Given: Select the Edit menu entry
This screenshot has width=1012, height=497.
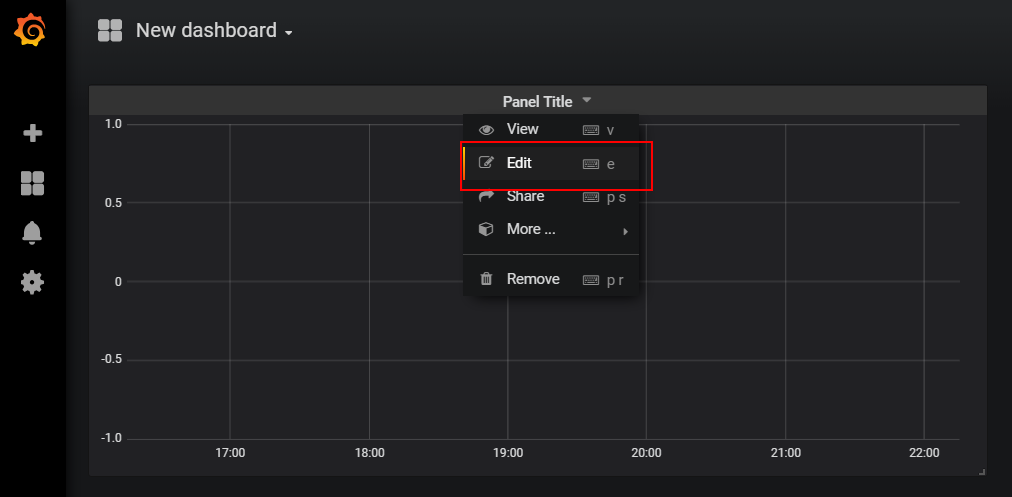Looking at the screenshot, I should 551,163.
